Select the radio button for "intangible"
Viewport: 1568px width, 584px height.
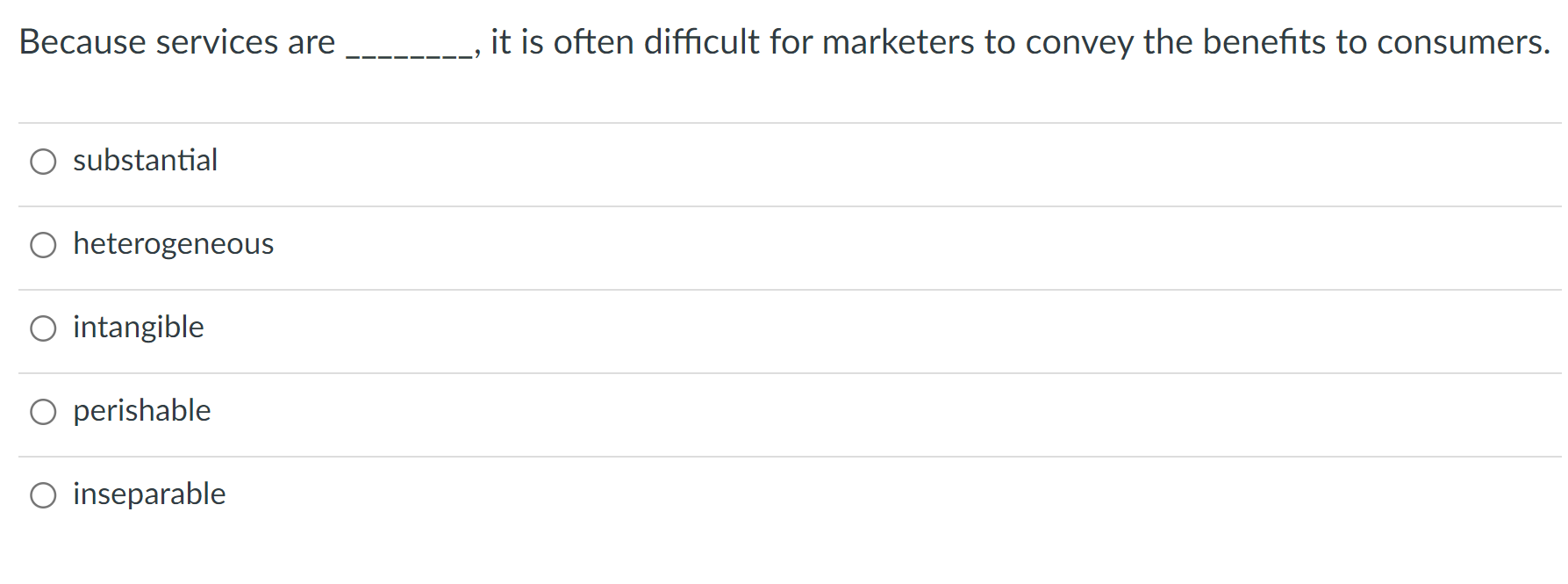coord(43,328)
